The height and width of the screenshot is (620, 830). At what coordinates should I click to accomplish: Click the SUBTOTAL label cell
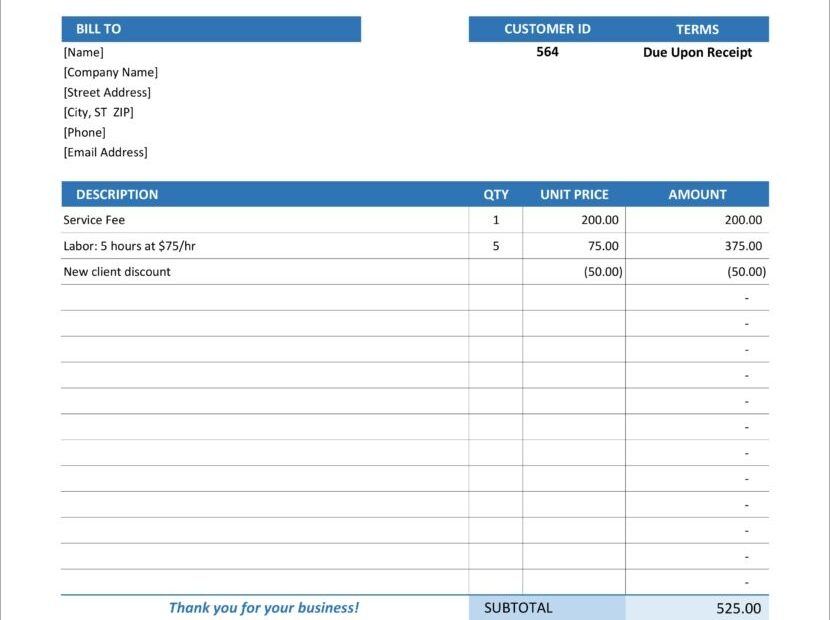516,607
